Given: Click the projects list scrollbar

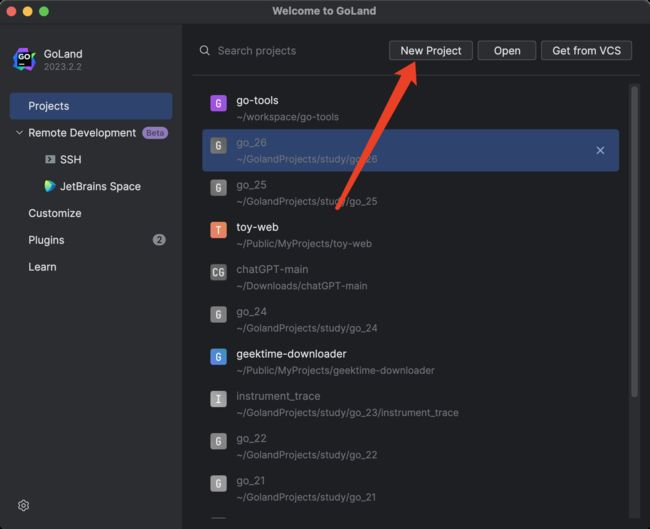Looking at the screenshot, I should click(634, 240).
